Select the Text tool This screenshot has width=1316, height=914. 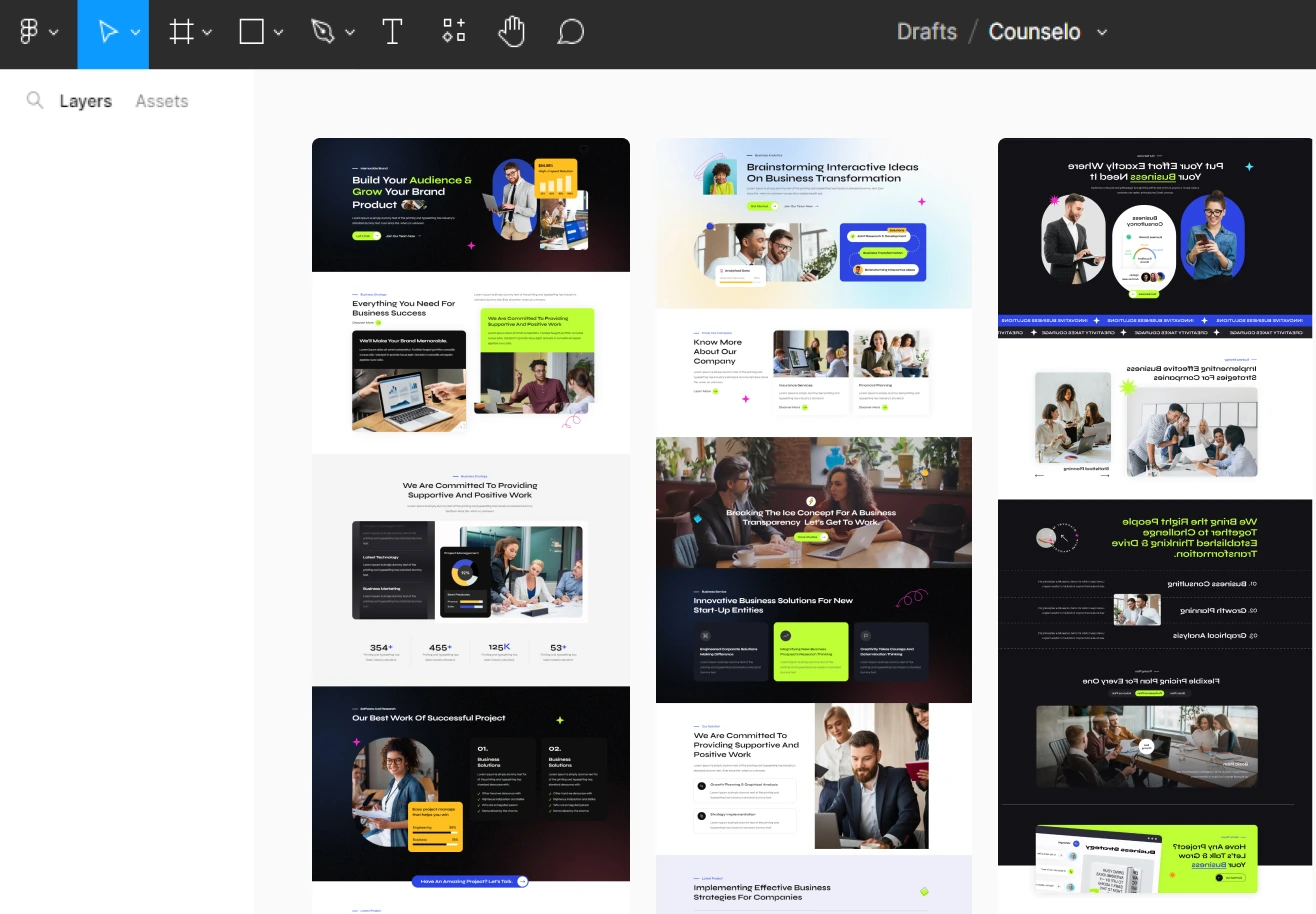(392, 32)
